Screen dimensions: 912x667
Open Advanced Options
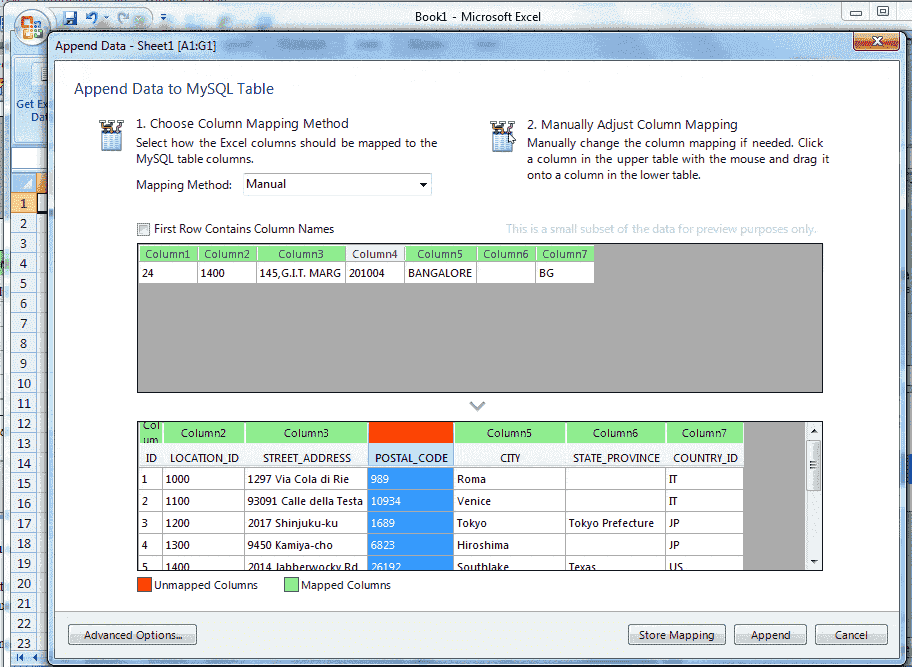pos(131,634)
